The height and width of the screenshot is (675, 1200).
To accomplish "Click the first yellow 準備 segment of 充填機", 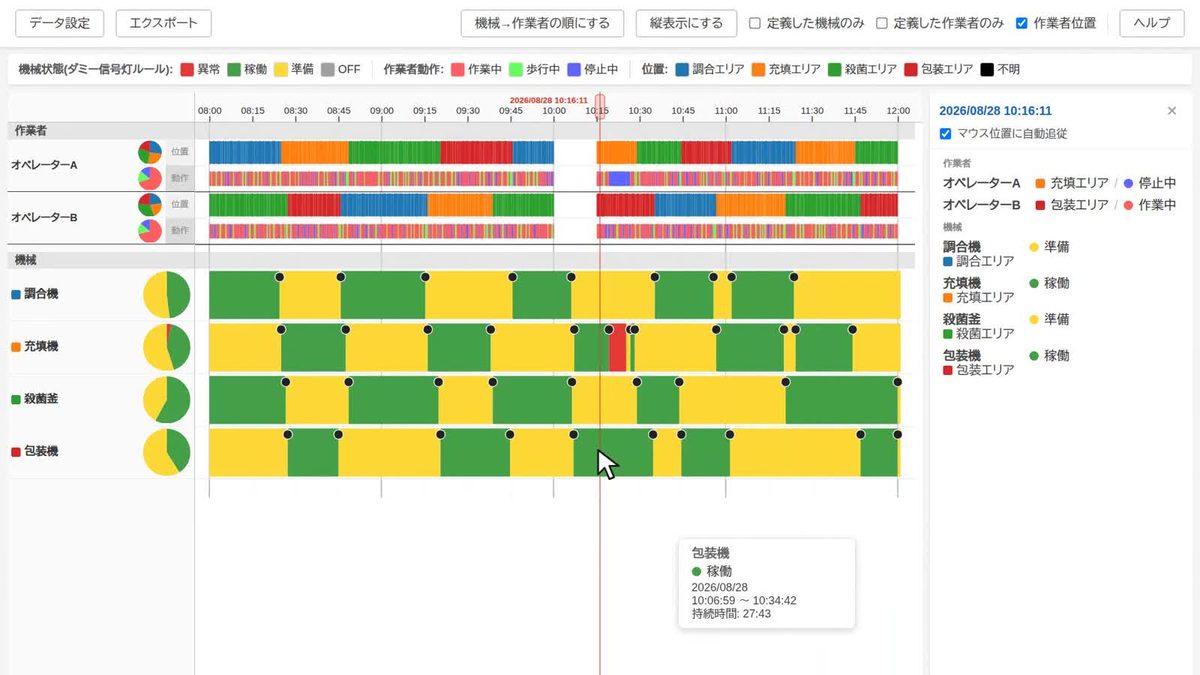I will coord(245,347).
